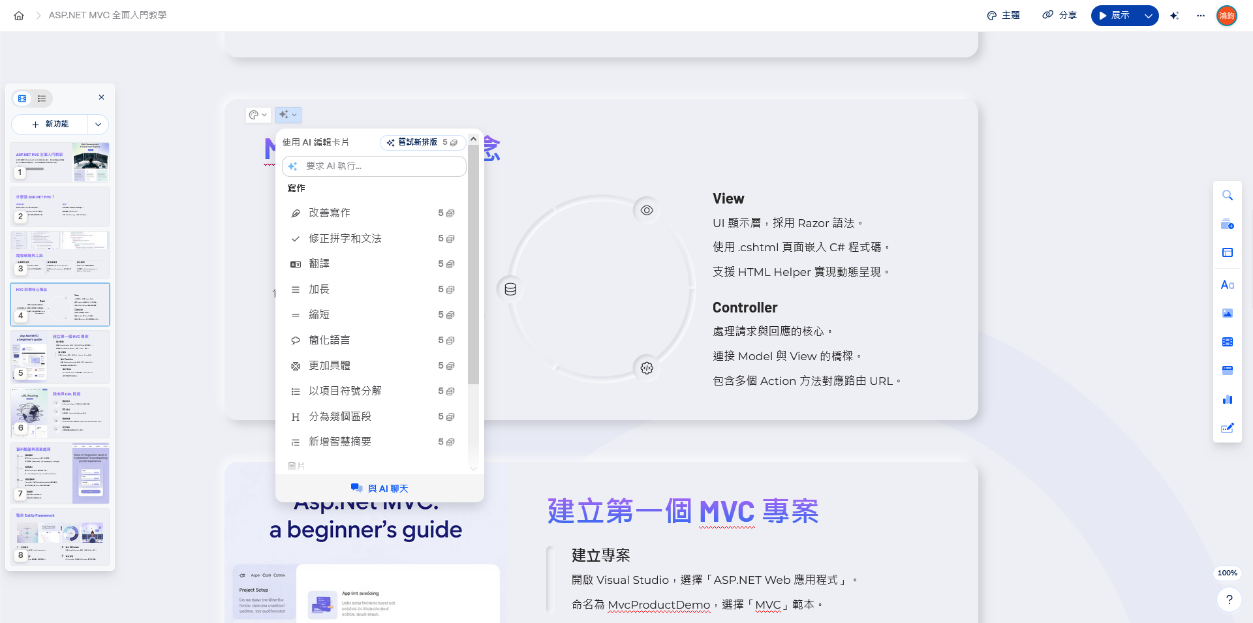Open the card style palette dropdown
The width and height of the screenshot is (1253, 623).
click(x=257, y=115)
